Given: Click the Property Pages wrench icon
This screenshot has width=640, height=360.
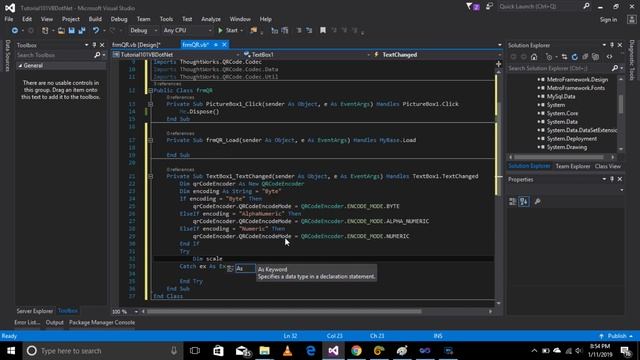Looking at the screenshot, I should tap(538, 202).
